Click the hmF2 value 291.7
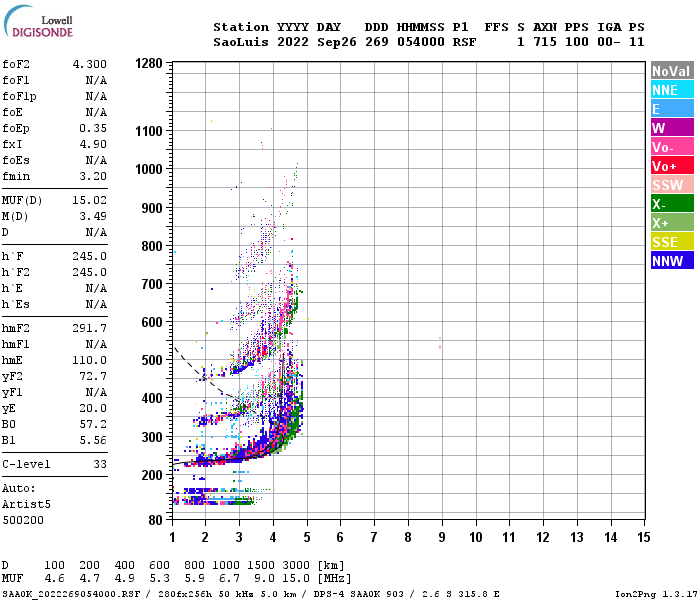Viewport: 700px width, 600px height. click(x=90, y=329)
